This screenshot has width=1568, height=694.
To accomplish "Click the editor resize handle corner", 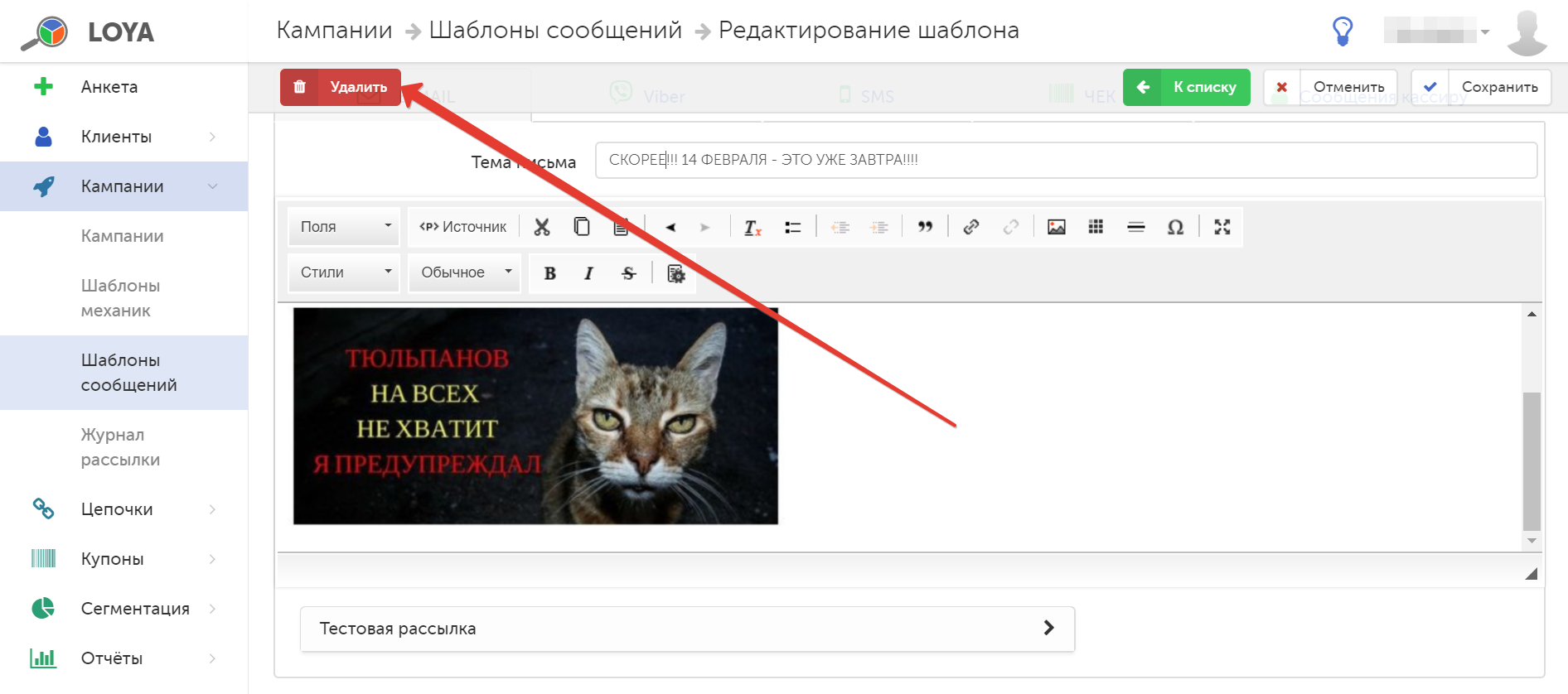I will click(1531, 573).
